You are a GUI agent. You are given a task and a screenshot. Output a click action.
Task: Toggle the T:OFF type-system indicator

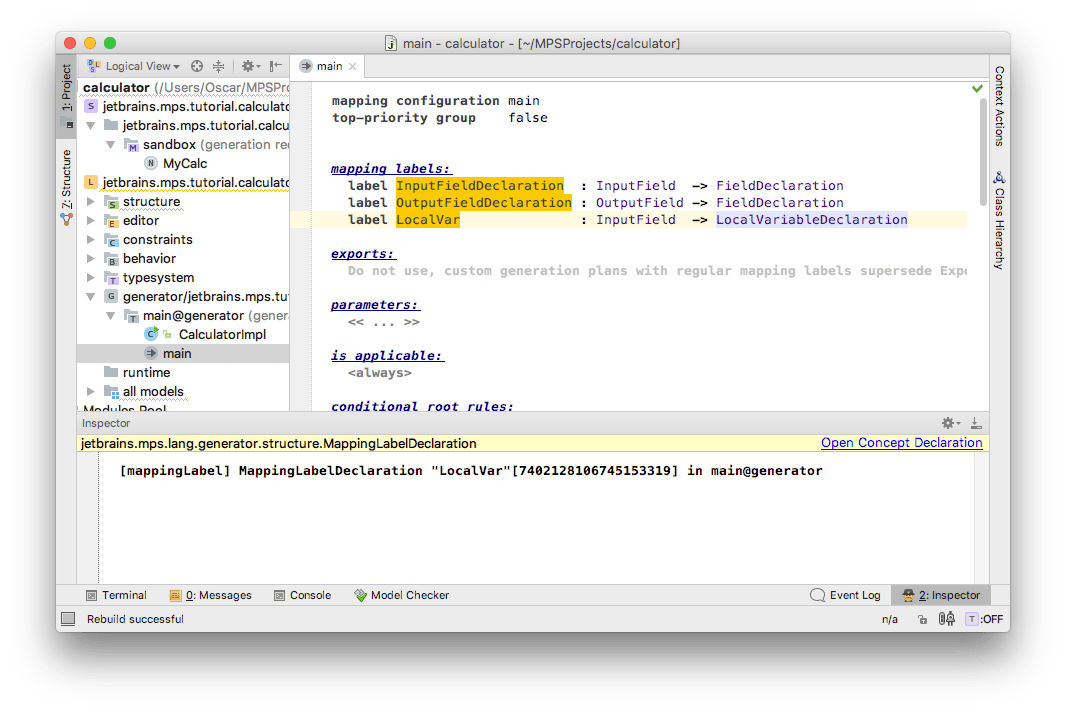(x=984, y=619)
